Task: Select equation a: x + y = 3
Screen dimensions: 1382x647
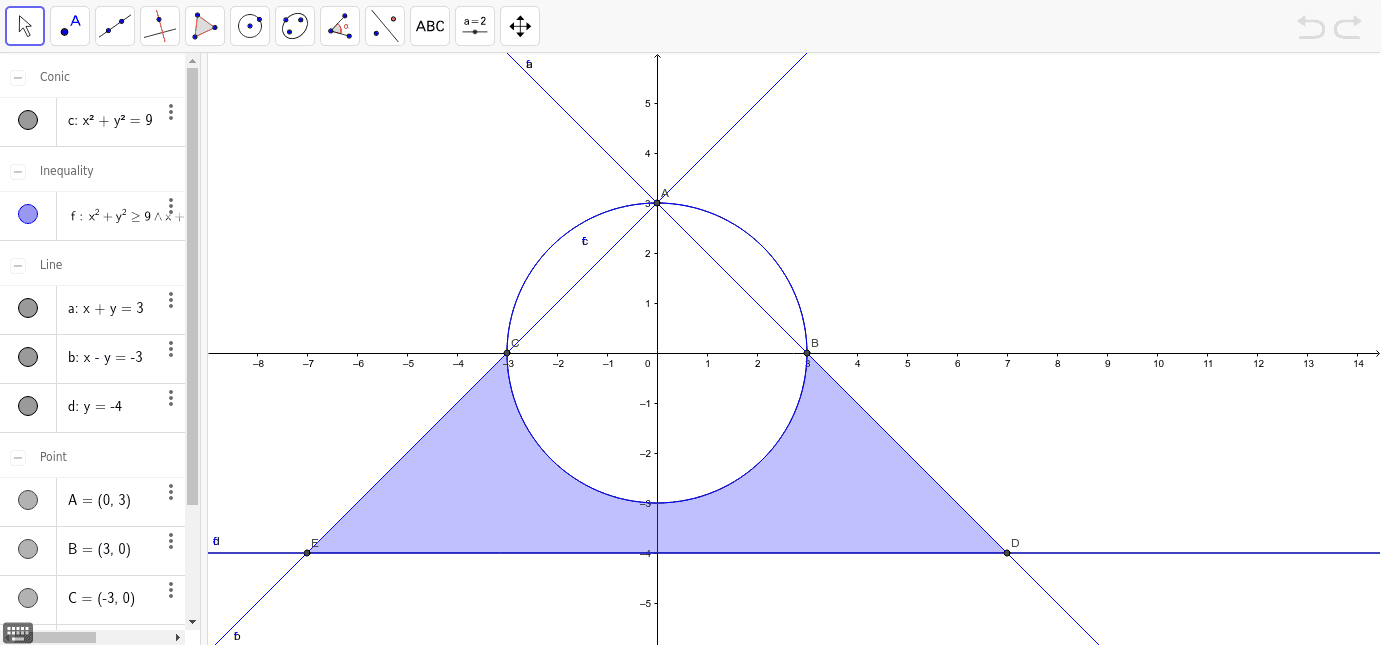Action: click(106, 309)
